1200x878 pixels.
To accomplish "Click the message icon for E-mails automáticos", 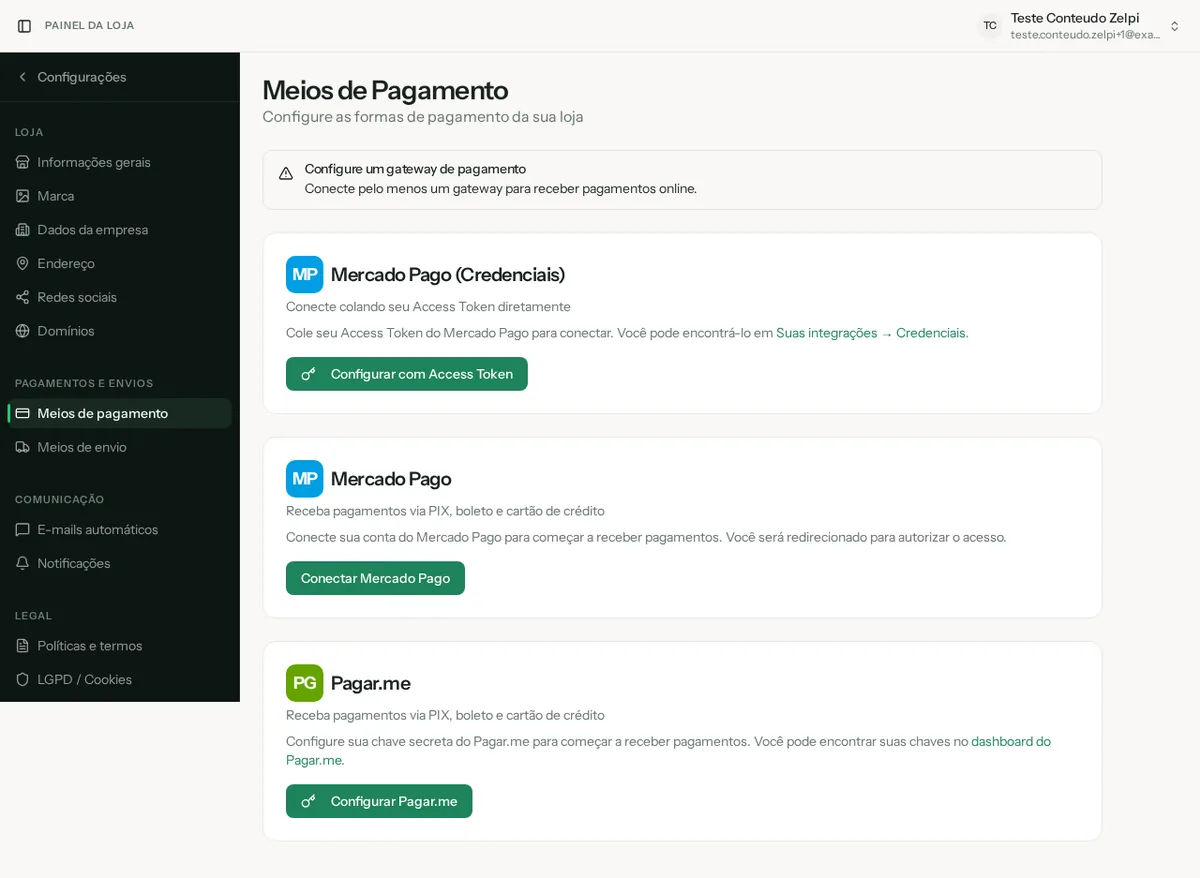I will click(23, 529).
